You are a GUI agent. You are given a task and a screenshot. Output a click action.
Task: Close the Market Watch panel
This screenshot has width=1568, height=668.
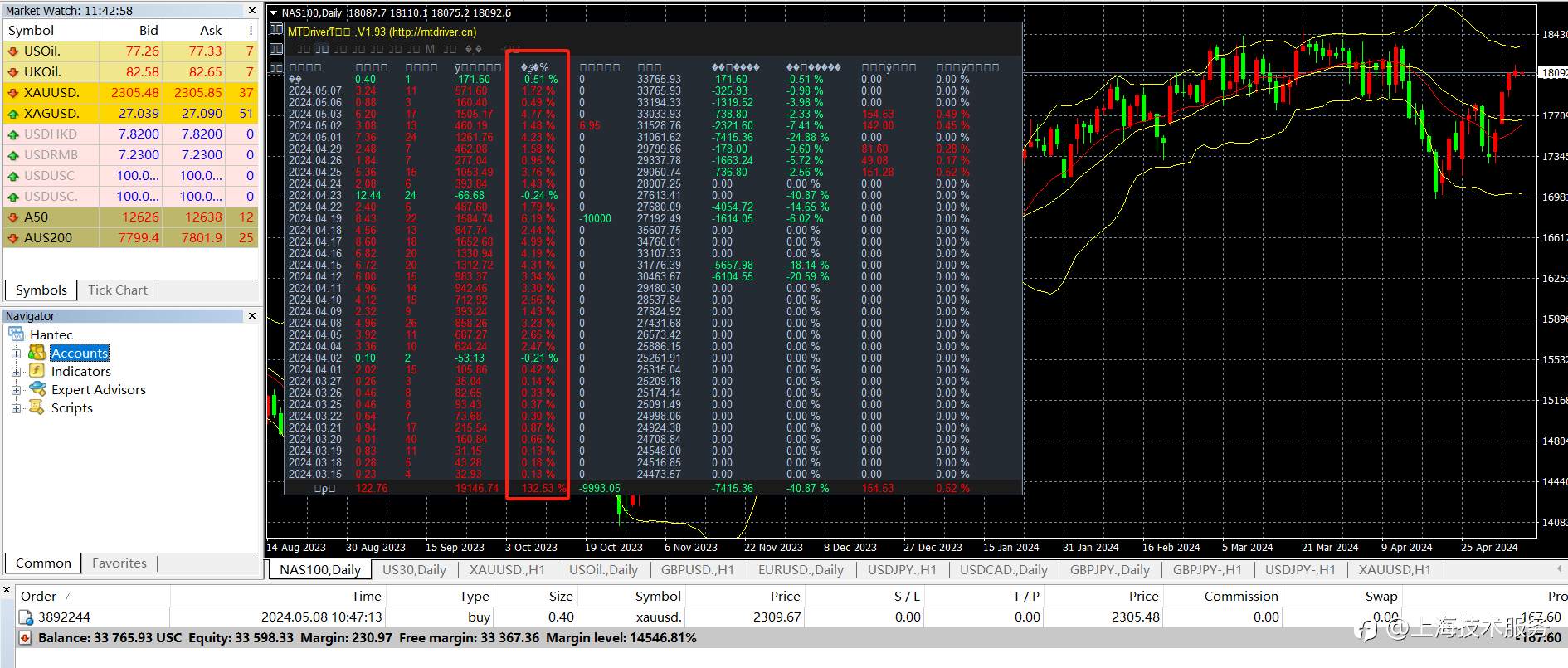click(252, 11)
